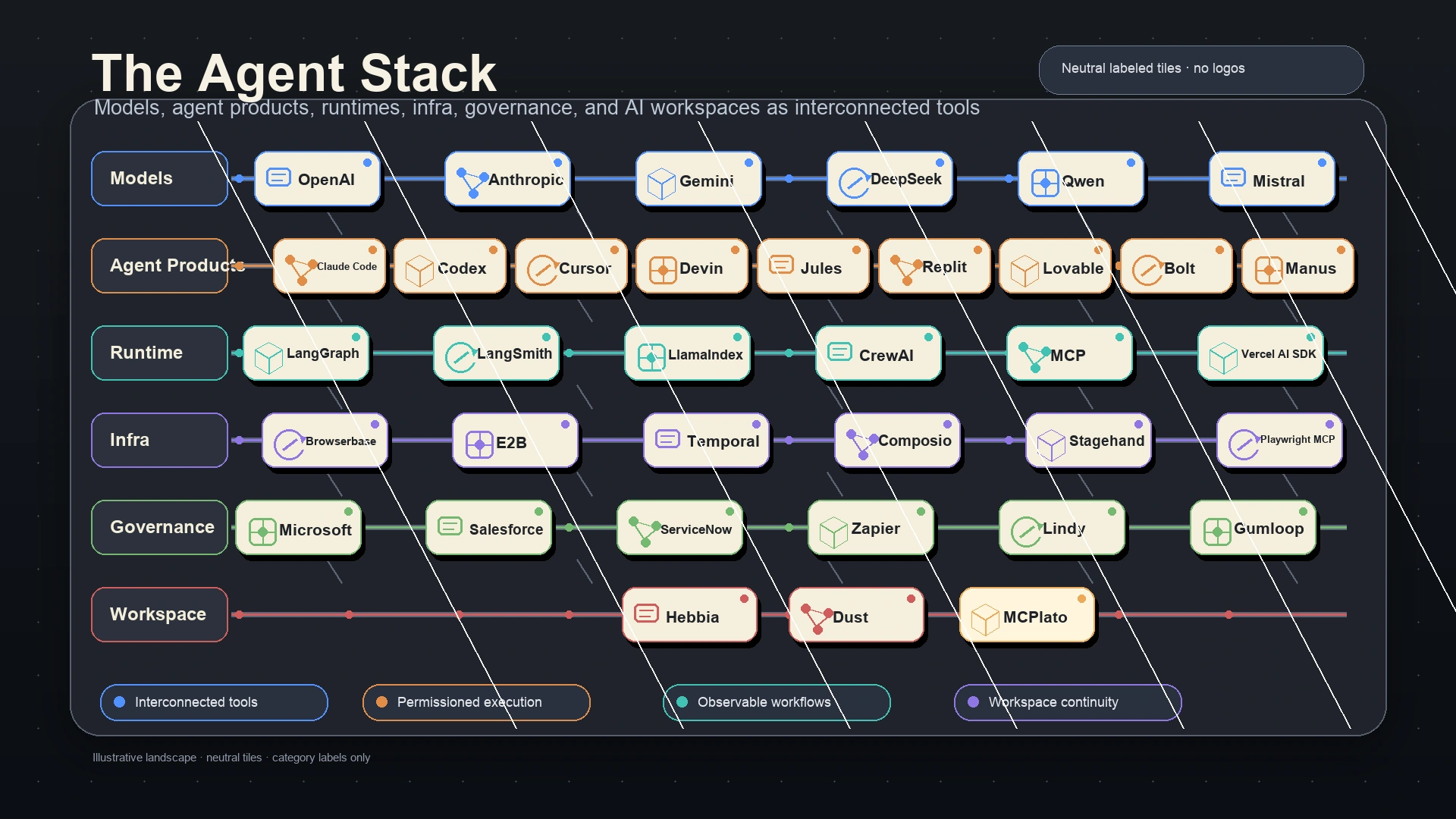Click the graph icon on the Anthropic tile
This screenshot has height=819, width=1456.
coord(472,182)
